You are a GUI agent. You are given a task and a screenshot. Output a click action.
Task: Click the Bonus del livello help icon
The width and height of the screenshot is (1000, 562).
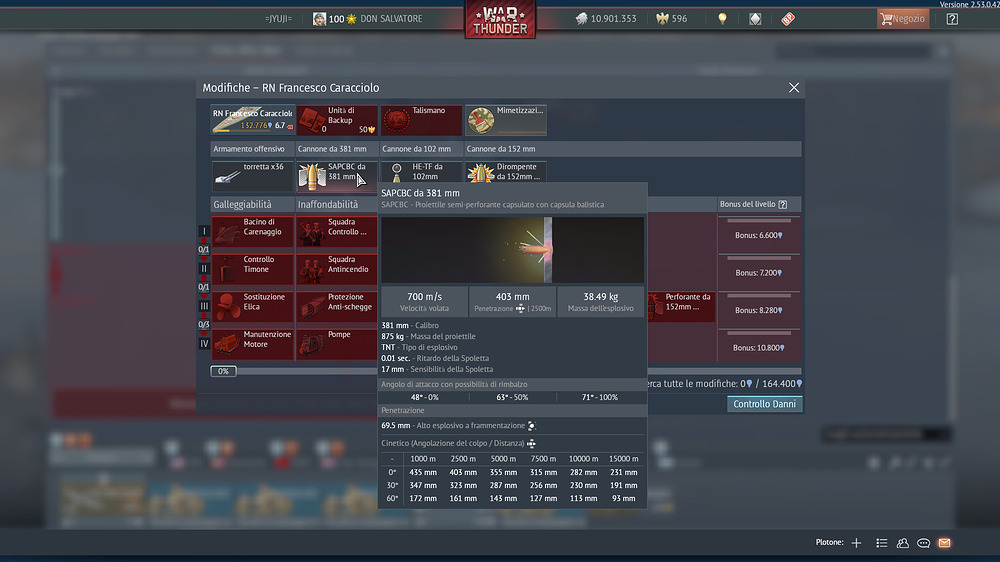pos(782,204)
